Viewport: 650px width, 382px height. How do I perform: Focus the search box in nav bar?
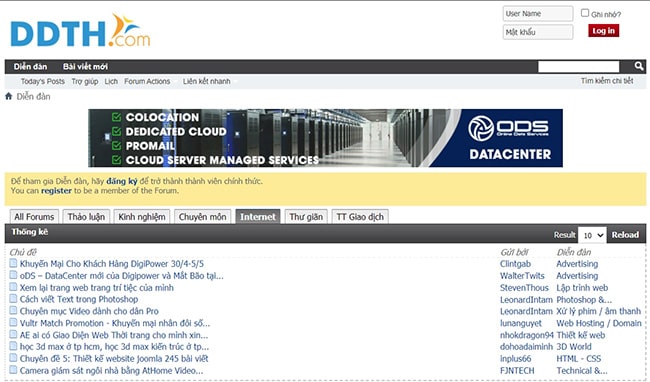tap(578, 66)
